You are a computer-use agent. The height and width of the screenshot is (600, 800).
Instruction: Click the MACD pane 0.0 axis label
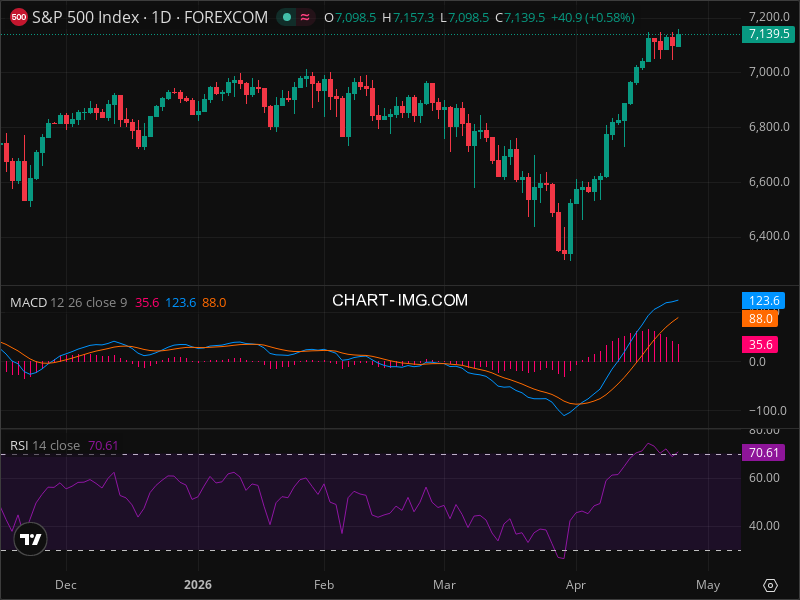coord(757,362)
